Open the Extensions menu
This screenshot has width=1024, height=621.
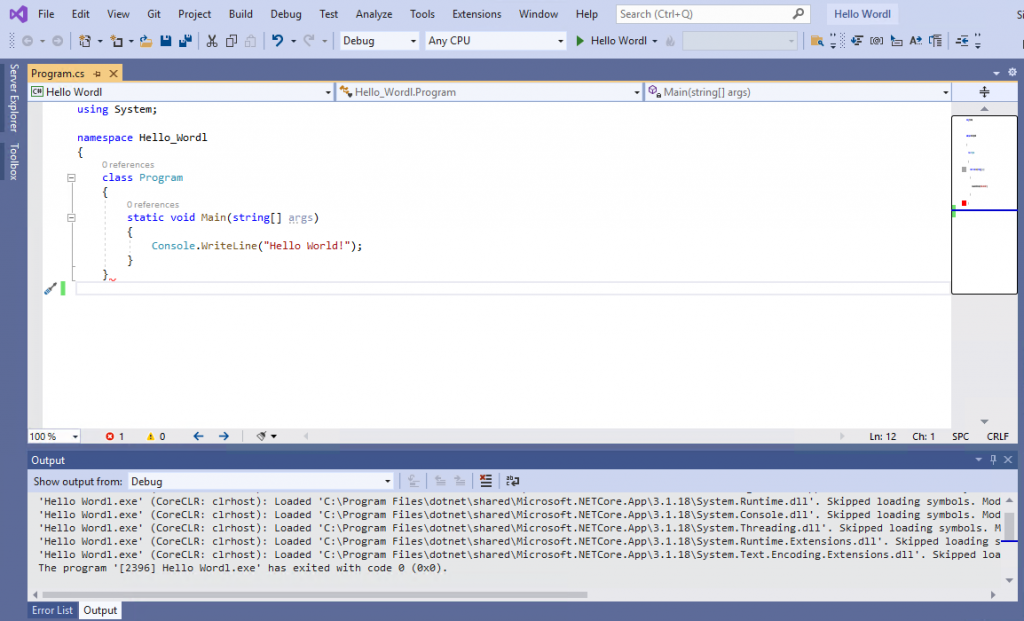477,14
